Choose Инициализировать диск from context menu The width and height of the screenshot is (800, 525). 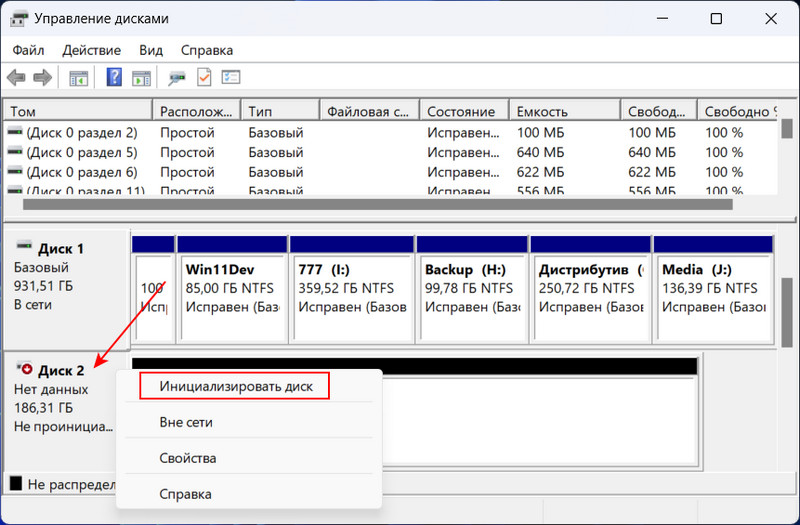[x=235, y=386]
